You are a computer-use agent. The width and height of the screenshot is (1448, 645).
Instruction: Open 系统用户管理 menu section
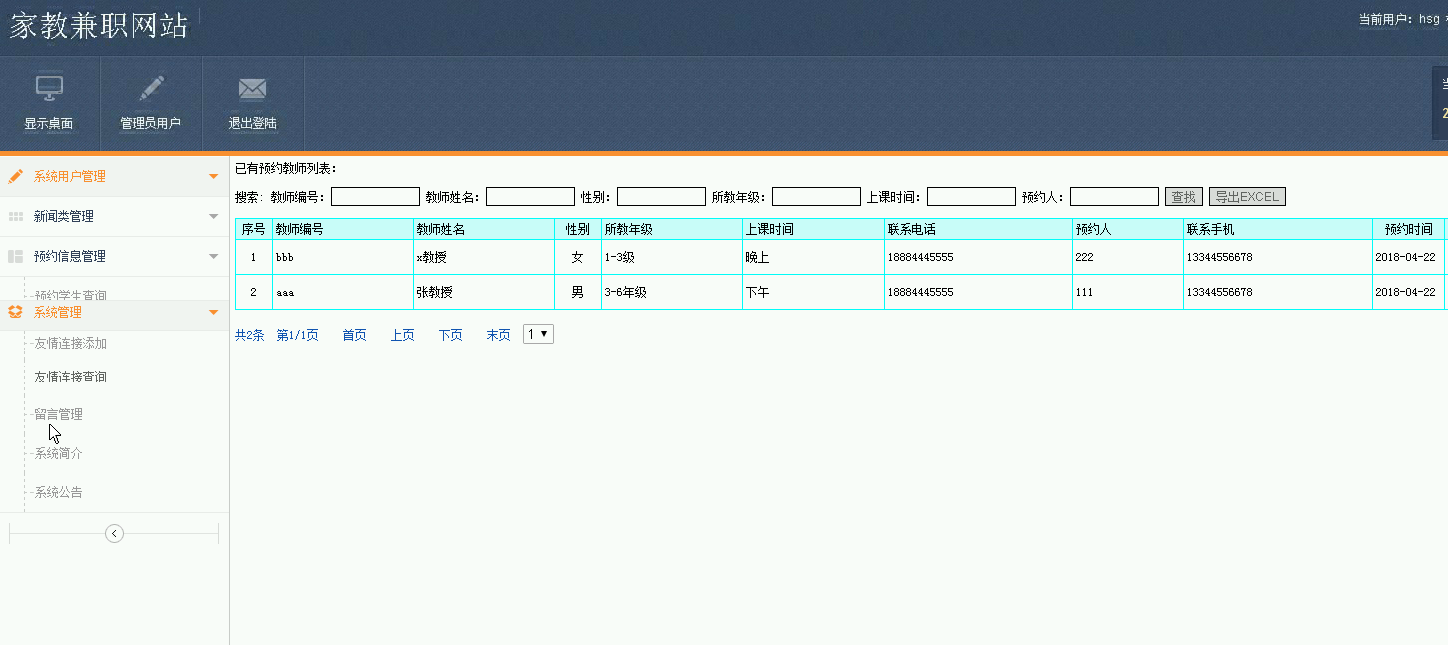coord(114,176)
